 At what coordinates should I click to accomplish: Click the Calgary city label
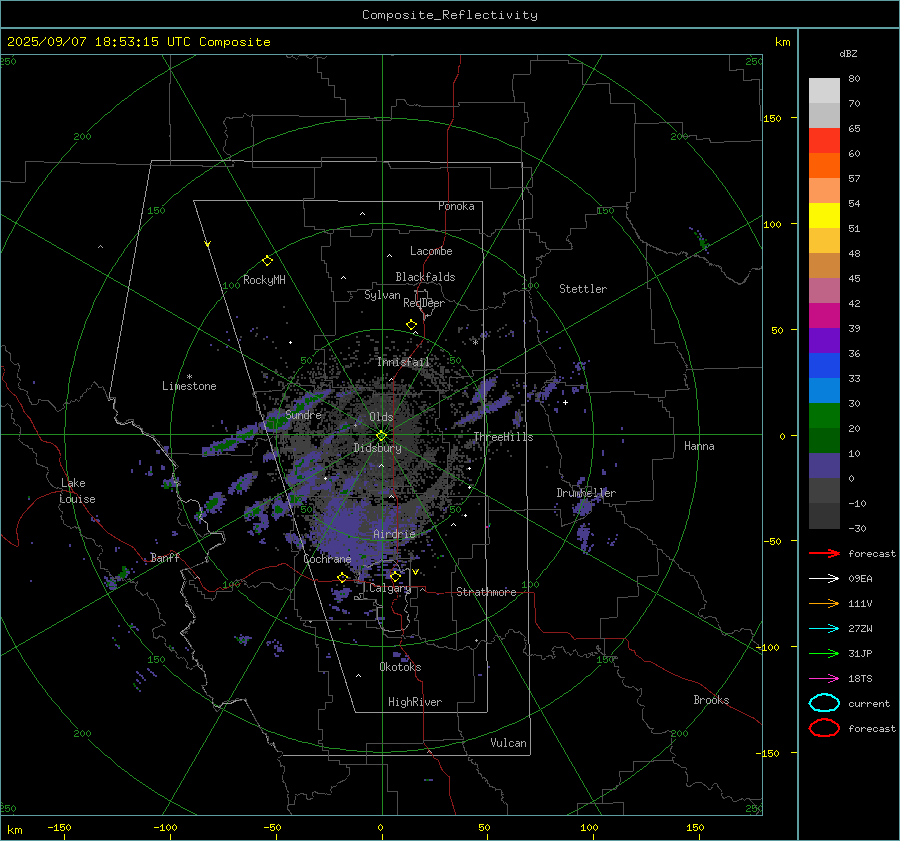(x=390, y=588)
